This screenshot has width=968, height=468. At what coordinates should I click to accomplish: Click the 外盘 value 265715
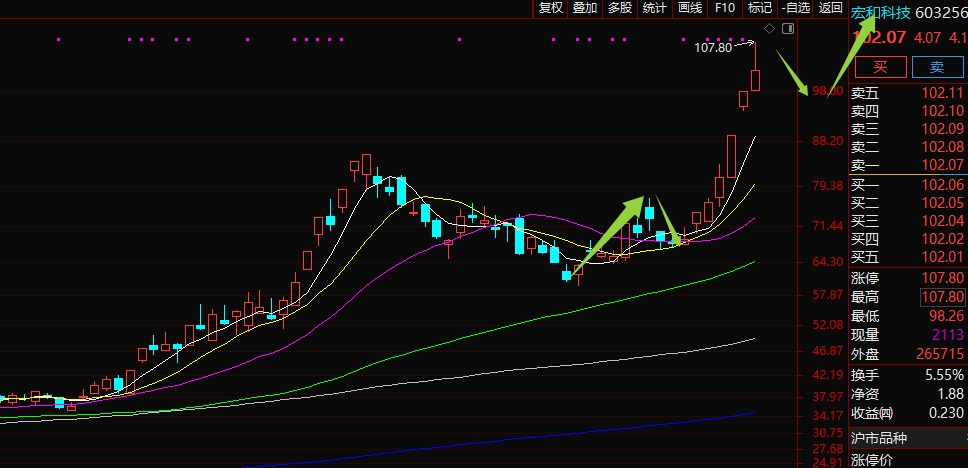(942, 354)
